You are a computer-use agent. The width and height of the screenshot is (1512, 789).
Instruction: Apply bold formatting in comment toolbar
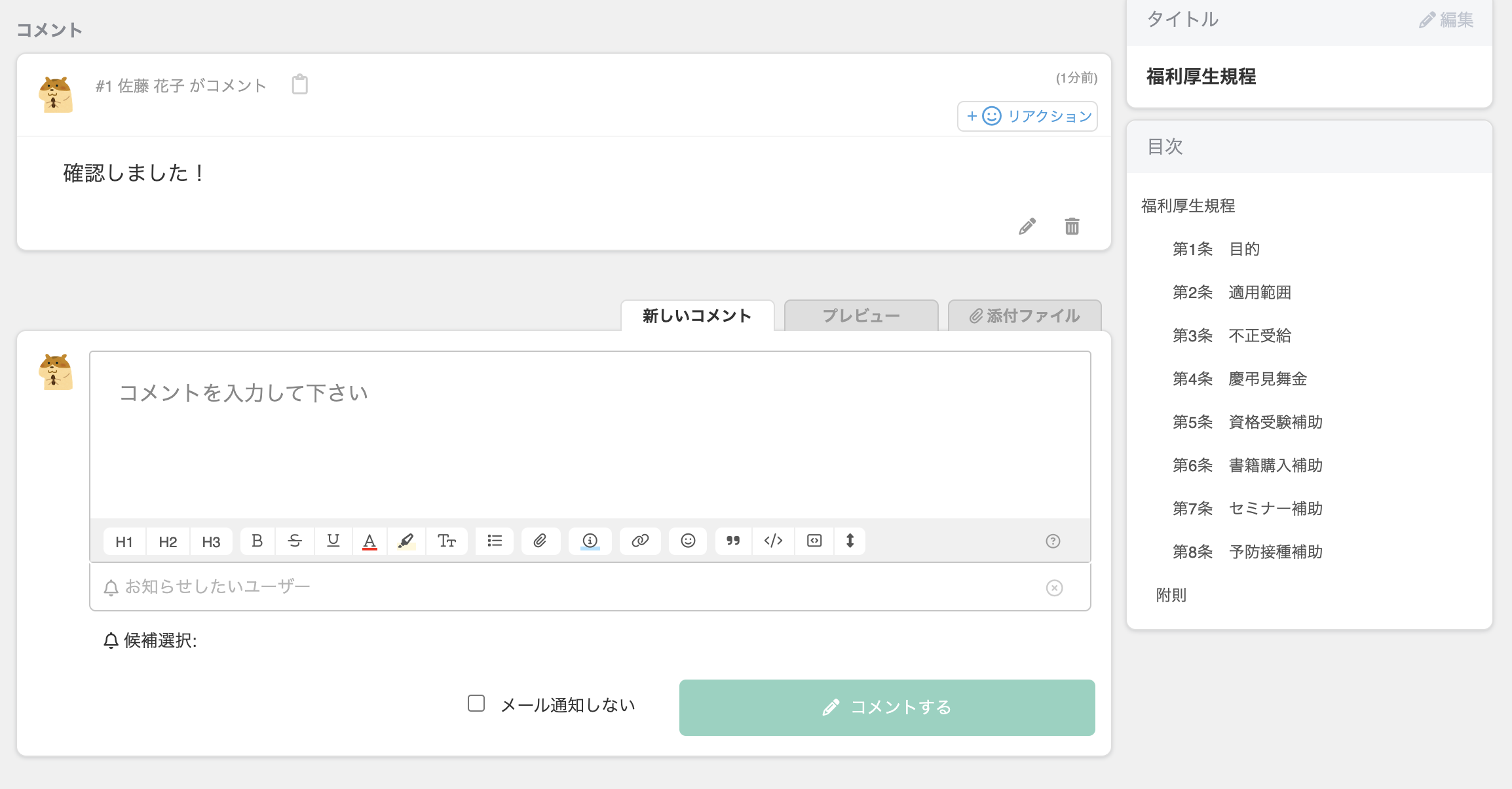pos(257,541)
